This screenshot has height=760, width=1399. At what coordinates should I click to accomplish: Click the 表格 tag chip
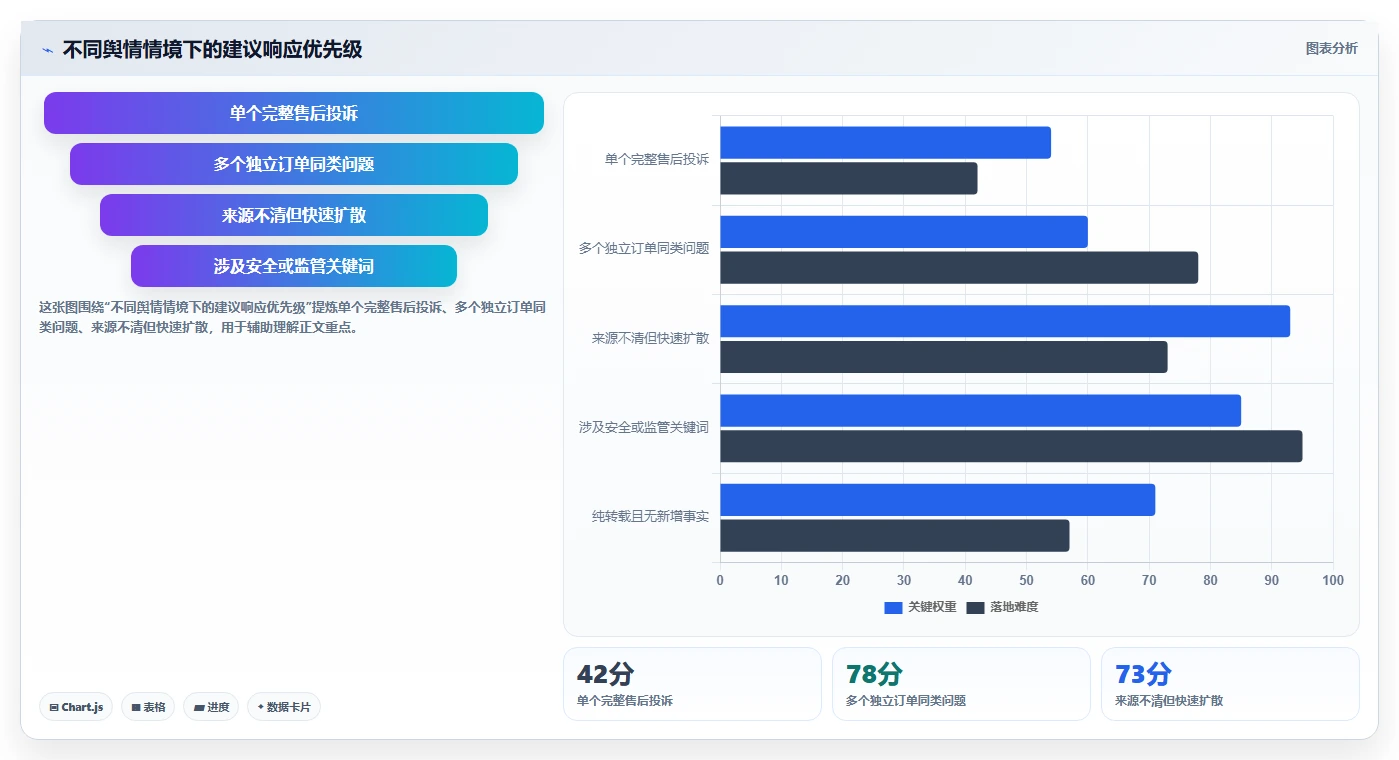click(148, 707)
